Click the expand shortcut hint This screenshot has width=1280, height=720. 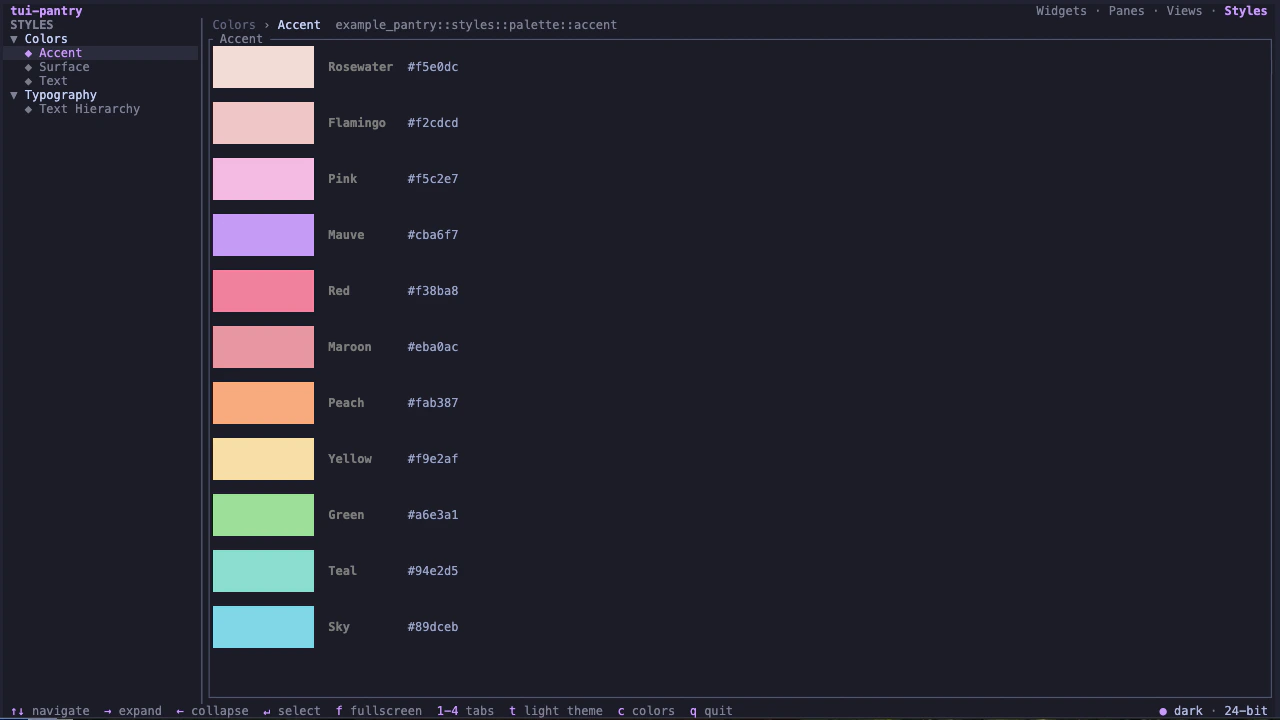132,711
